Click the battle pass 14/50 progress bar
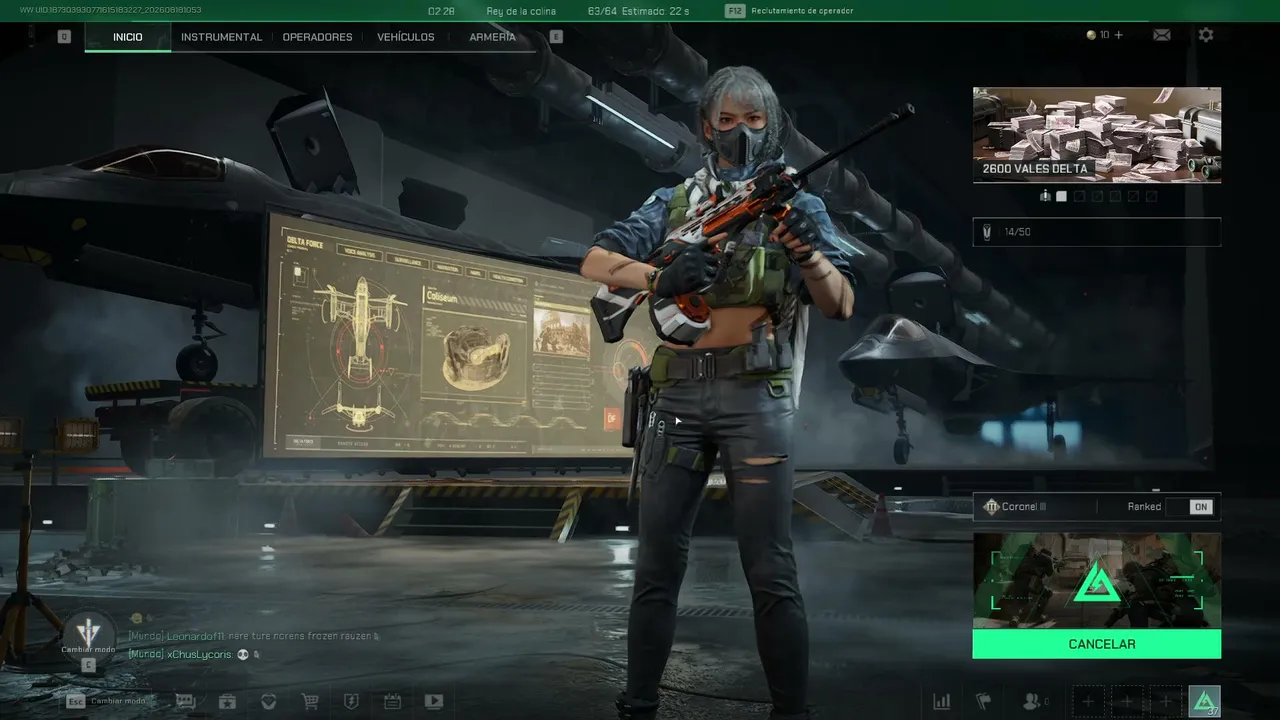 1097,232
